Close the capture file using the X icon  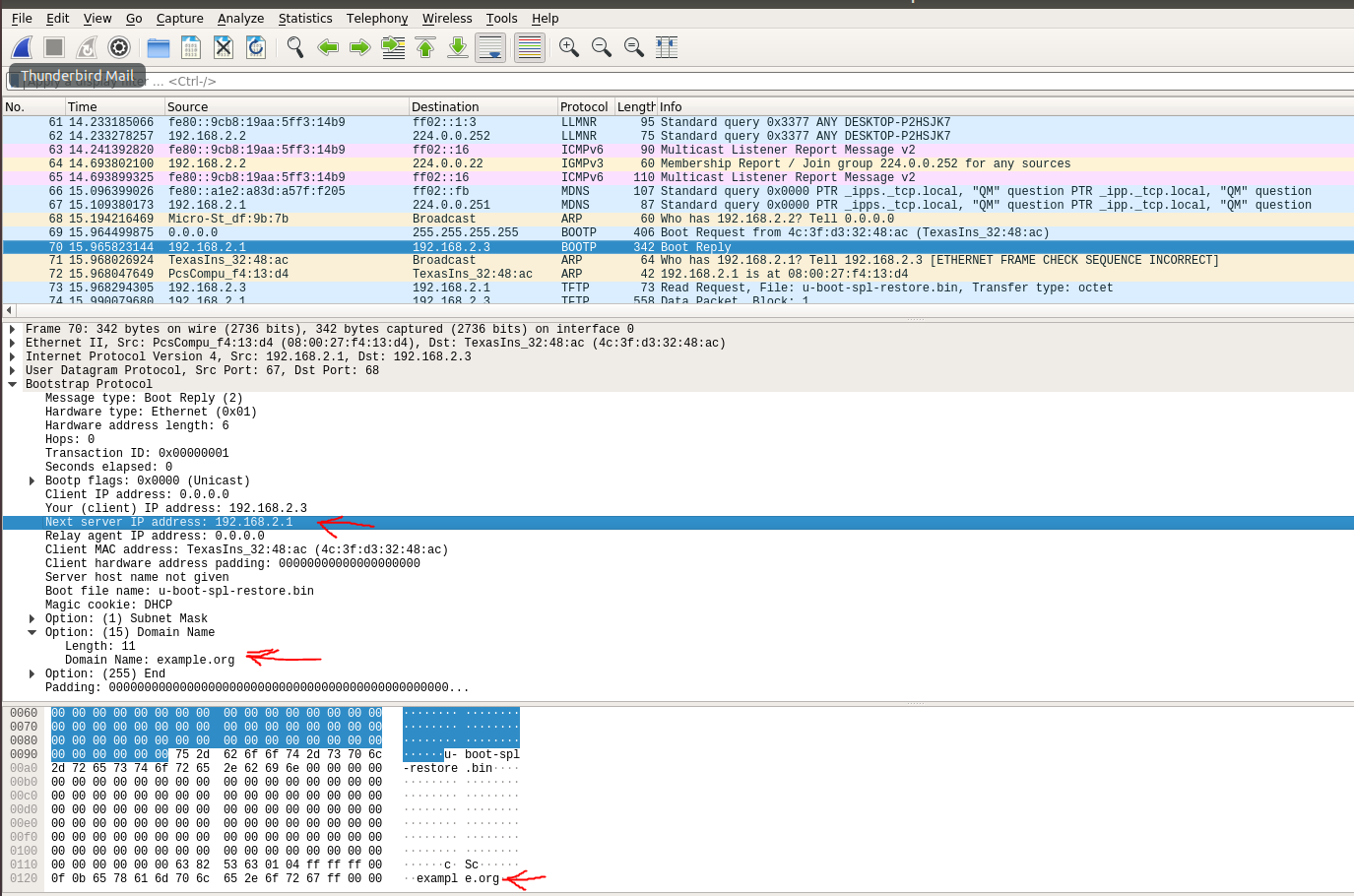(x=224, y=47)
